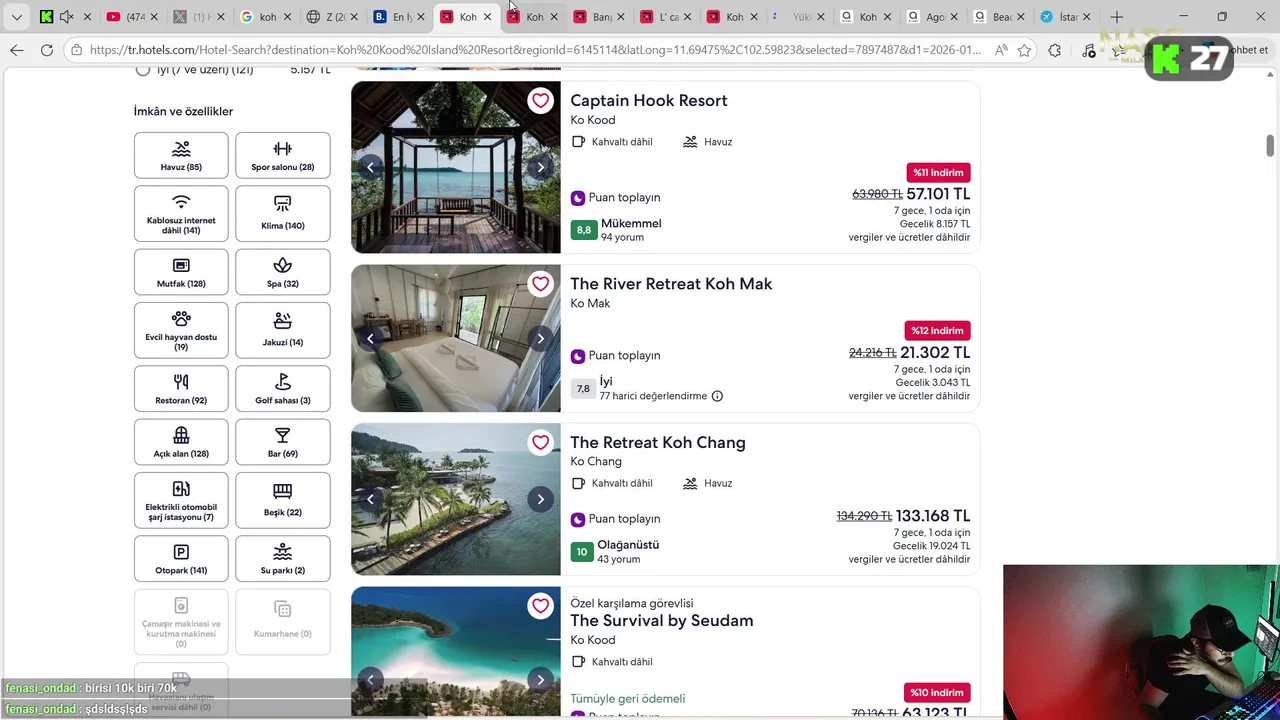This screenshot has height=720, width=1280.
Task: Click price 21.302 TL for River Retreat
Action: coord(935,353)
